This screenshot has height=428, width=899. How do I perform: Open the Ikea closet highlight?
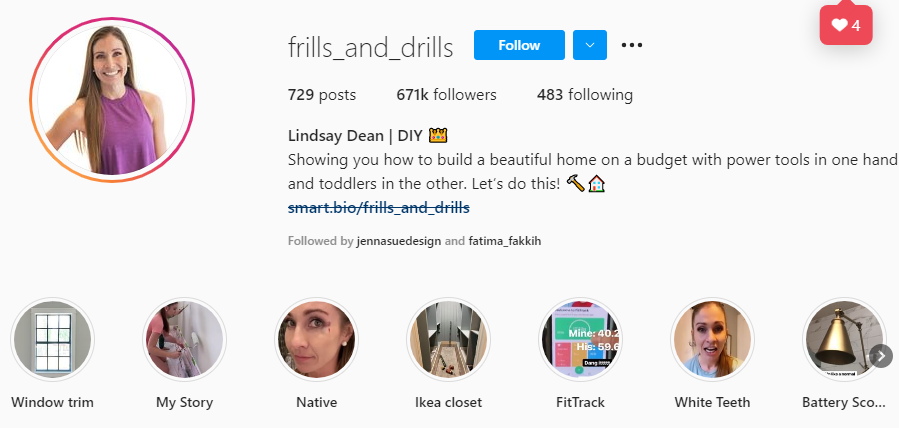[x=448, y=339]
